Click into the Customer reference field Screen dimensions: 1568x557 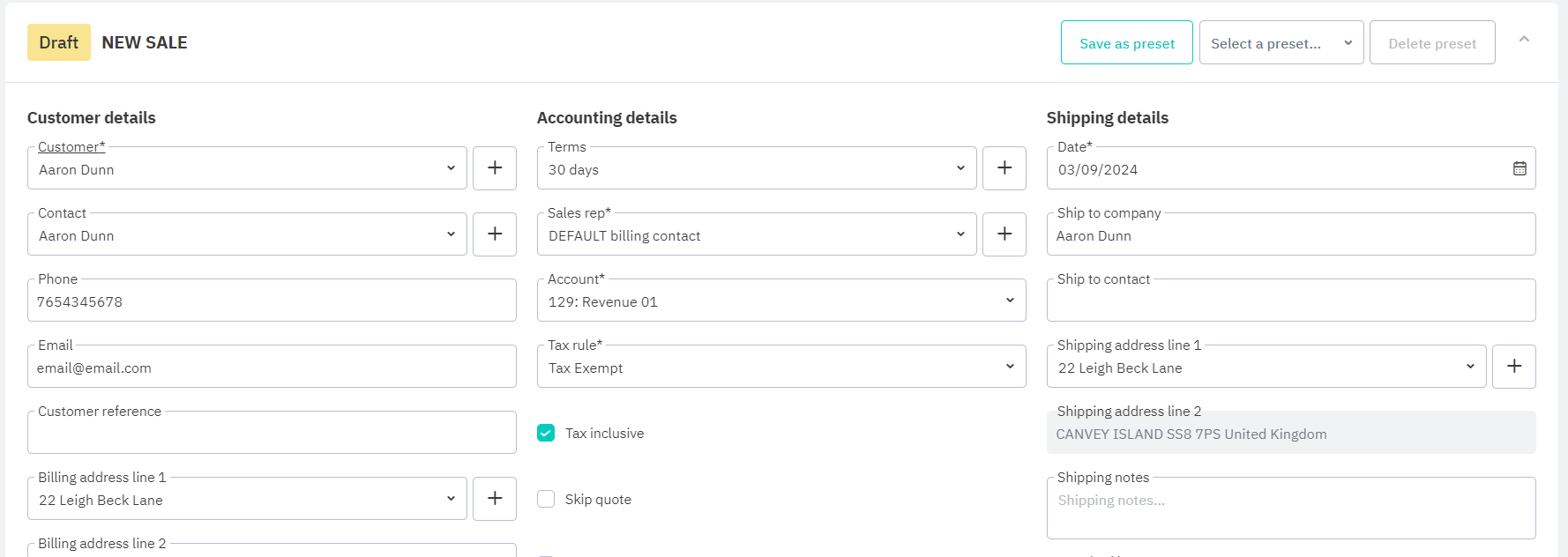pos(272,434)
